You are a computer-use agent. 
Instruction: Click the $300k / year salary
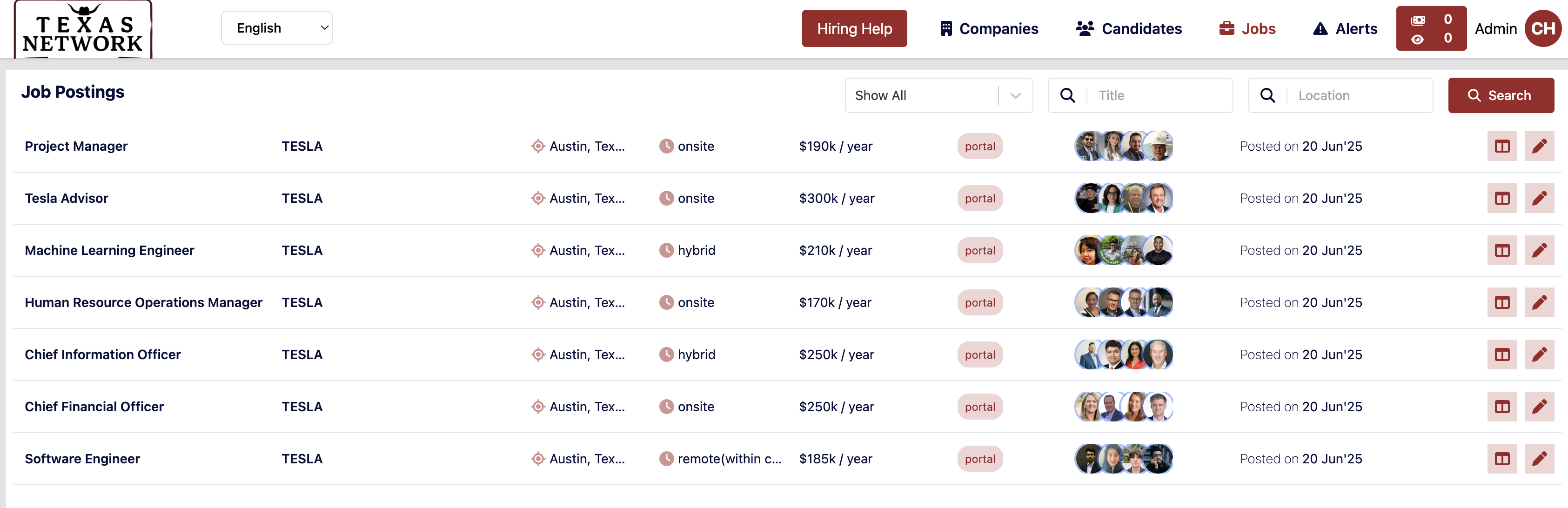point(837,198)
